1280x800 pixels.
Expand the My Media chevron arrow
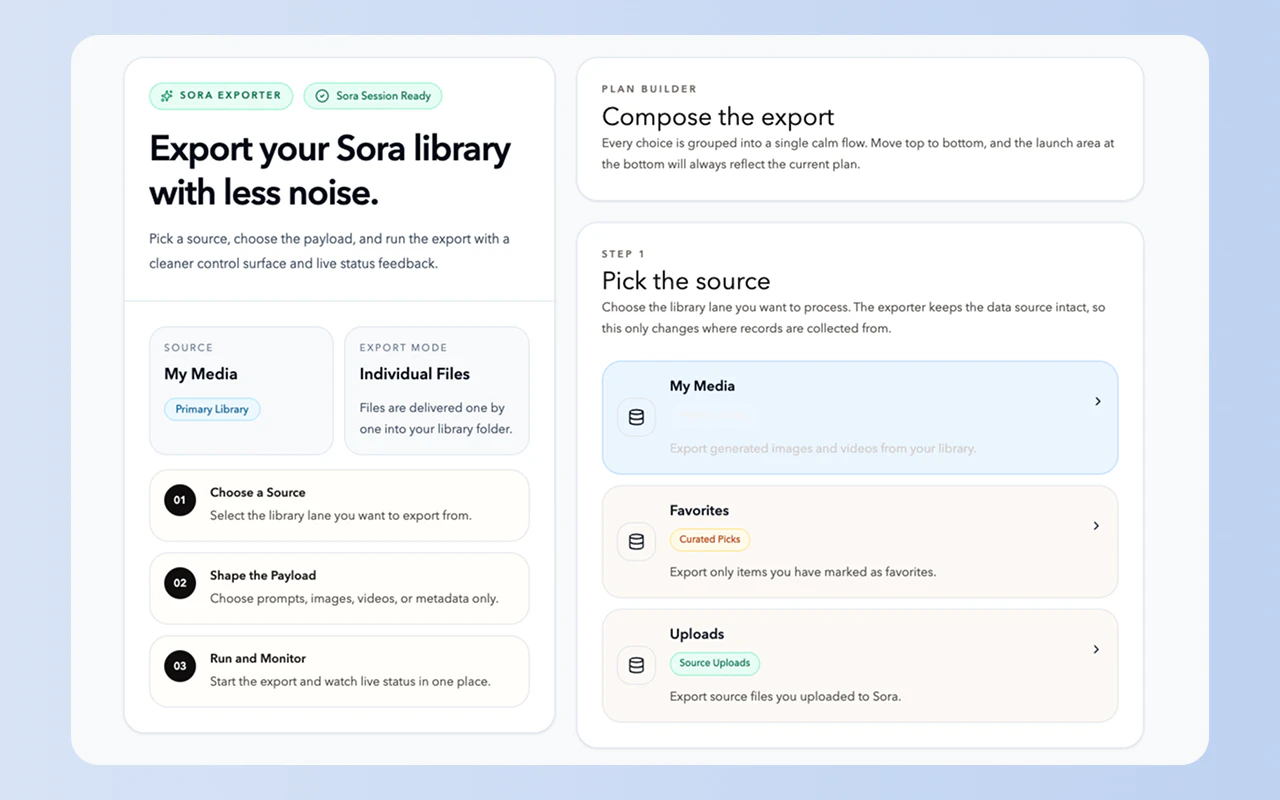click(1097, 401)
